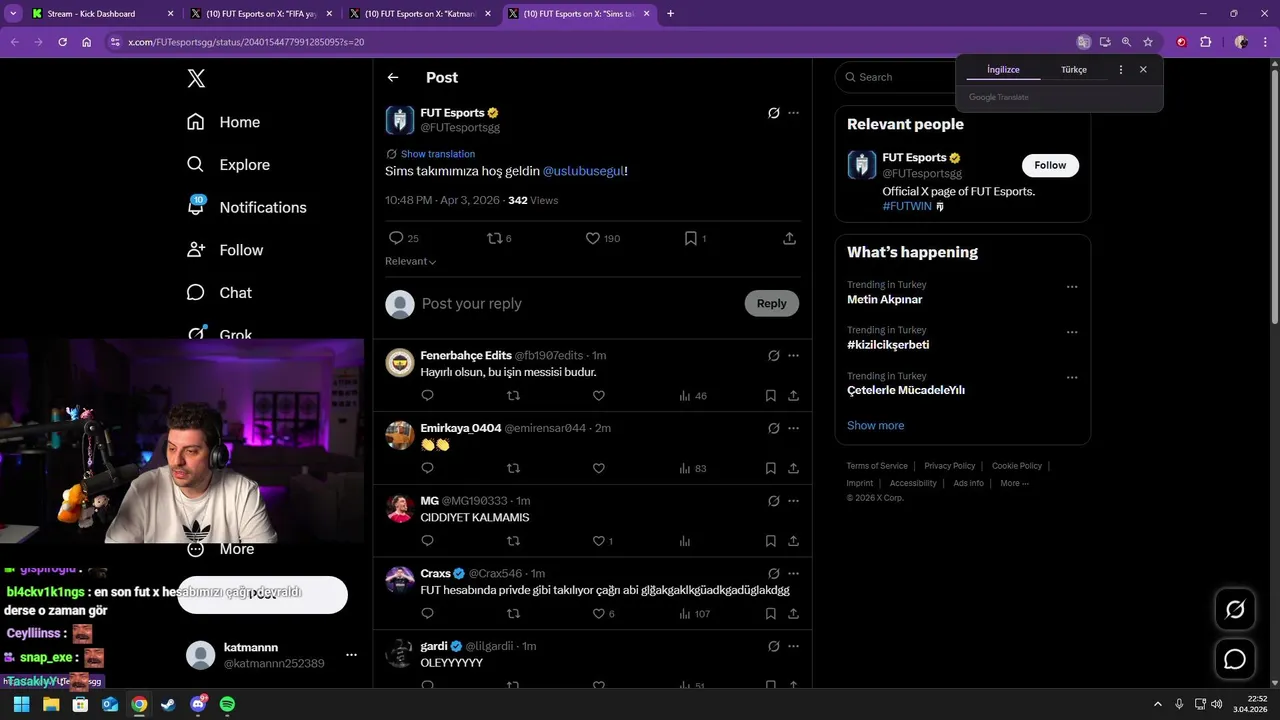Open Home in the X sidebar
The image size is (1280, 720).
223,122
